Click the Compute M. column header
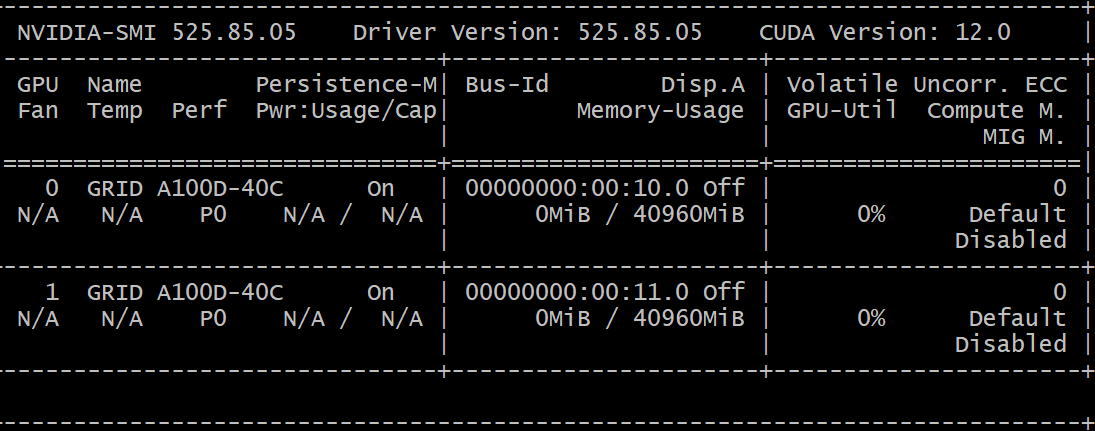 coord(996,110)
